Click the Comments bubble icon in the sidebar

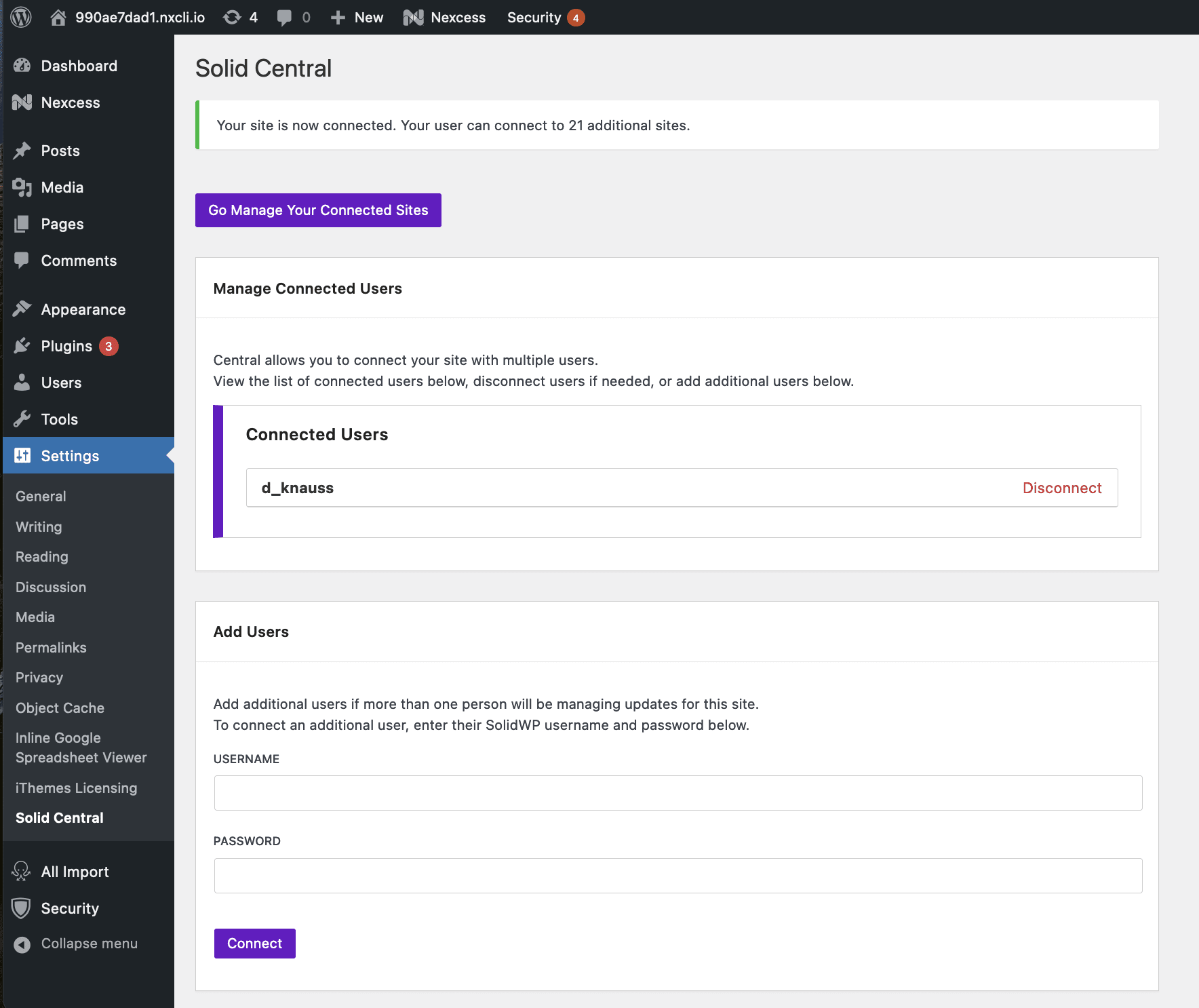pyautogui.click(x=22, y=260)
